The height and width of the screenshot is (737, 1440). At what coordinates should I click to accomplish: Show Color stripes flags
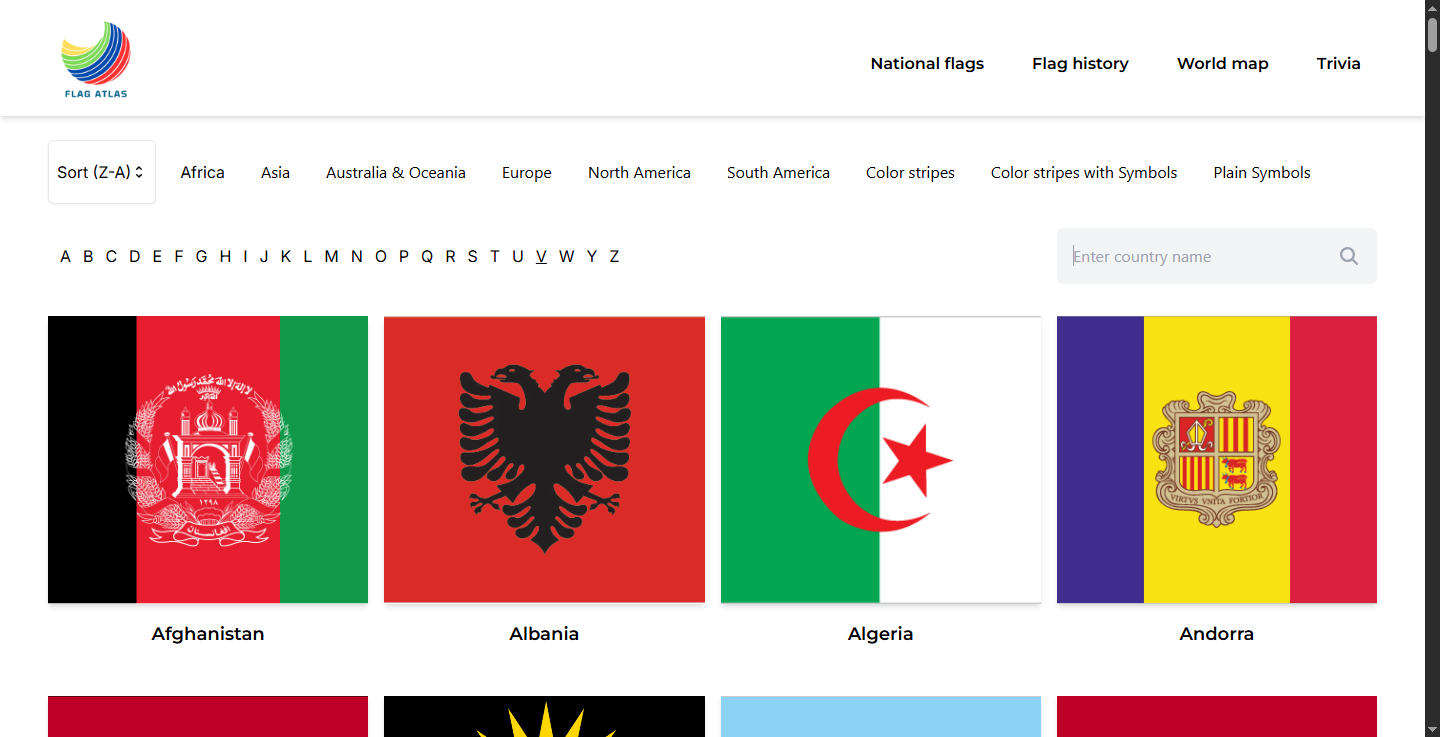click(910, 172)
